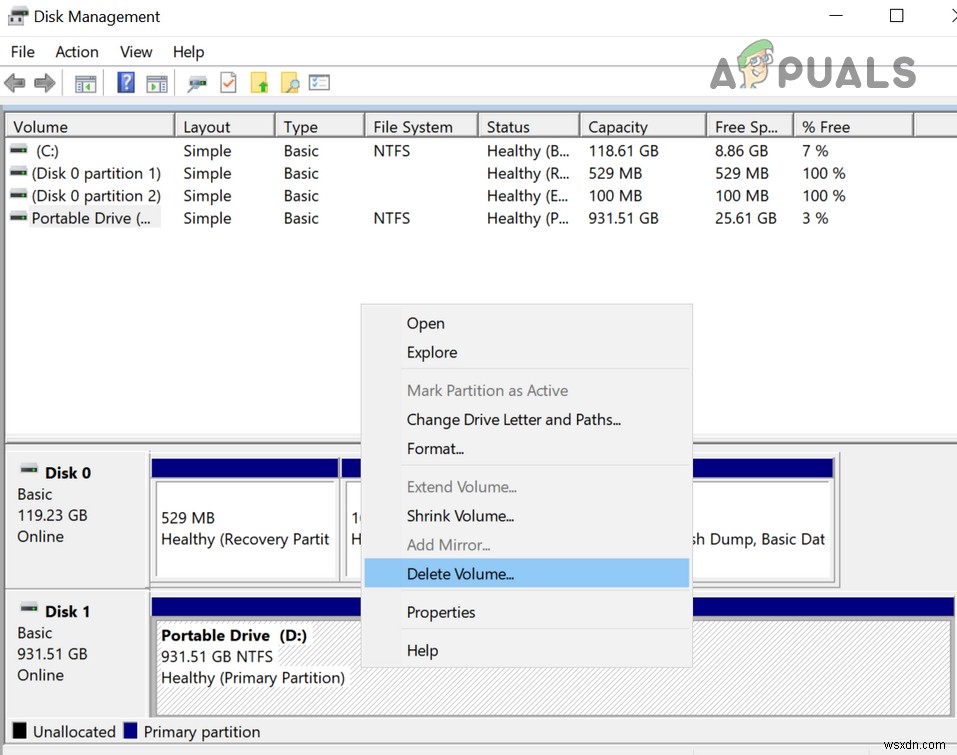
Task: Open Properties from the context menu
Action: coord(441,612)
